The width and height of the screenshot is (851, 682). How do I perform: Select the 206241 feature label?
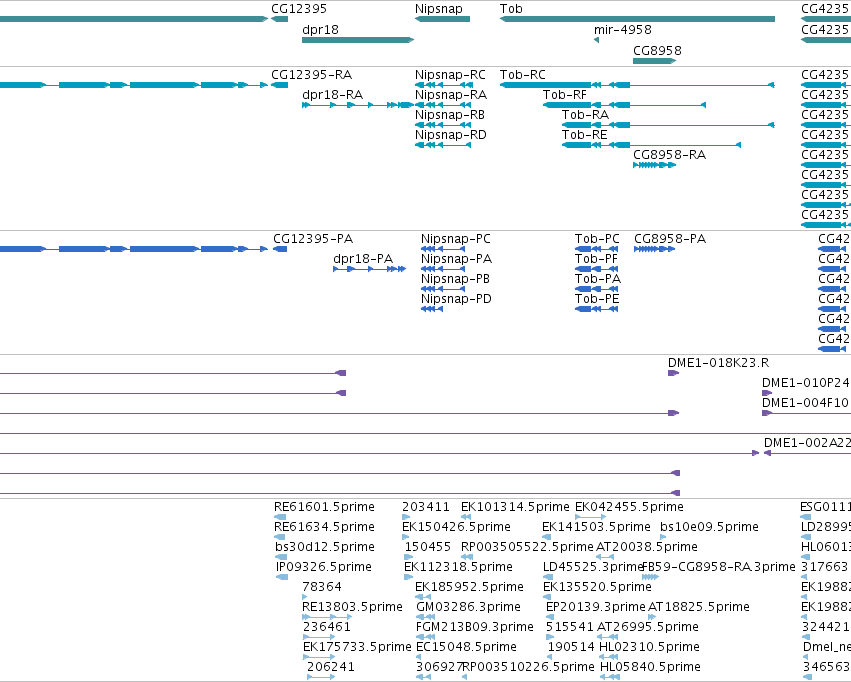click(331, 667)
